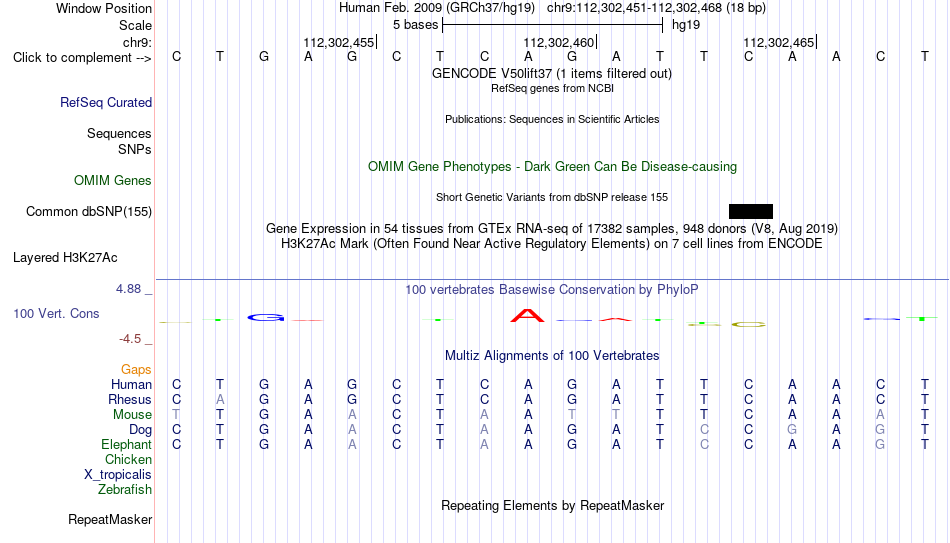This screenshot has width=950, height=543.
Task: Open the RefSeq Curated track label
Action: point(105,102)
